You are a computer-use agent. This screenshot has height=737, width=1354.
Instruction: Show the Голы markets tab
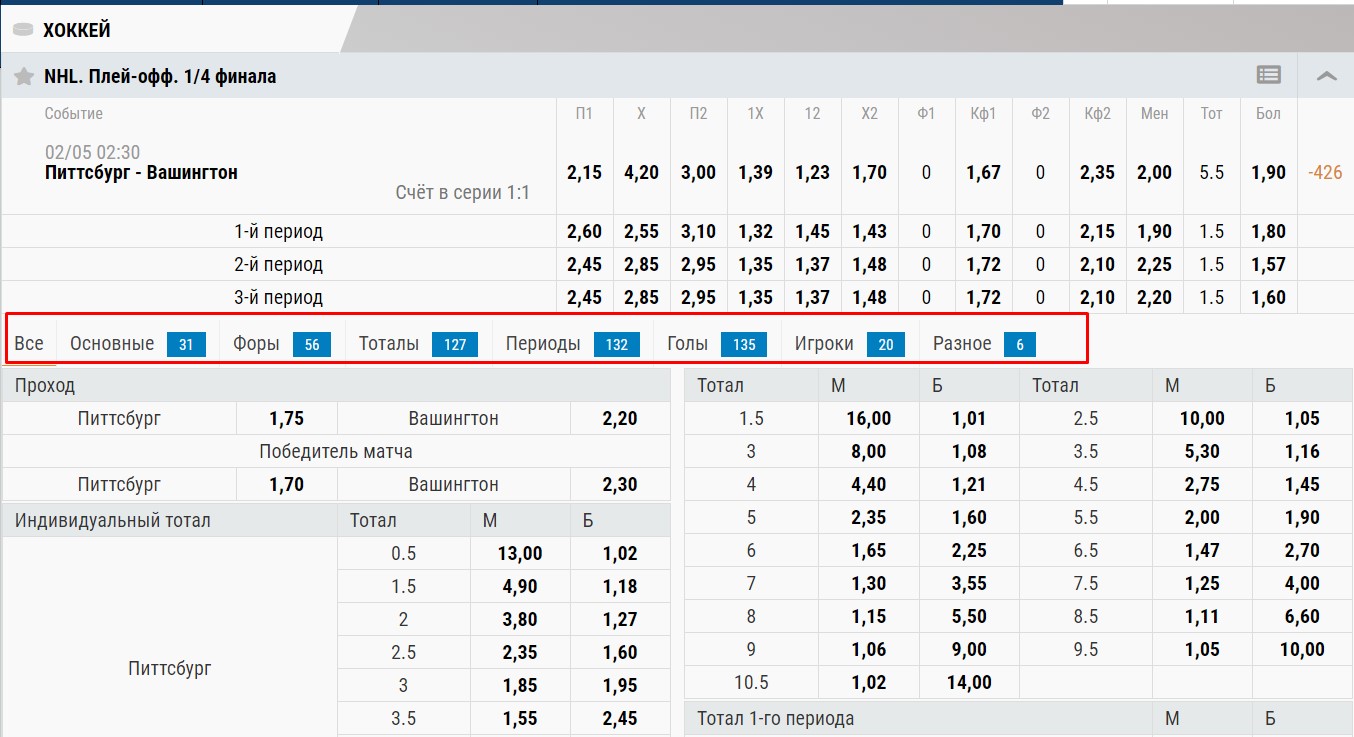click(716, 343)
